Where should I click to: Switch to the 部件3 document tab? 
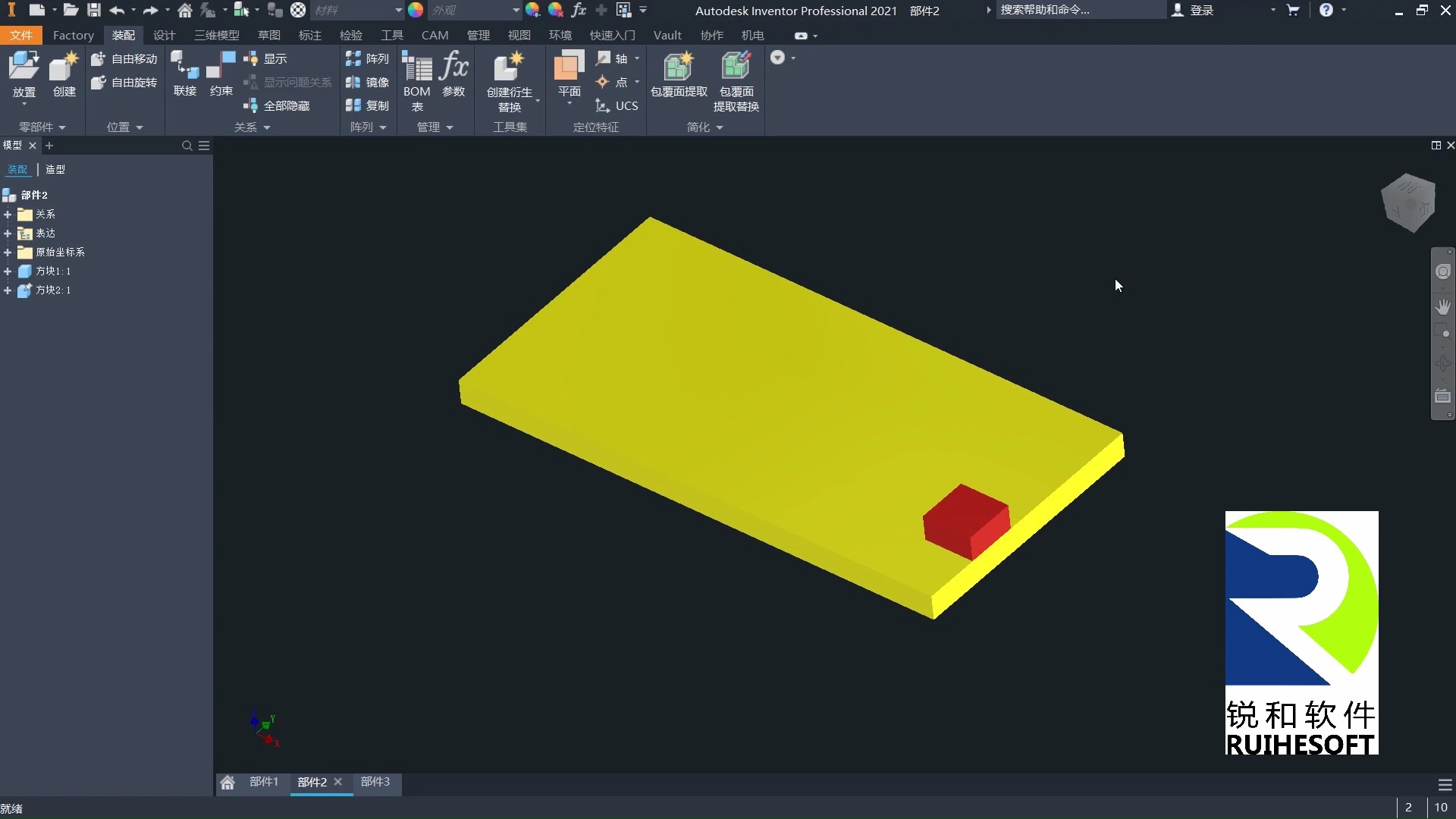[x=375, y=782]
